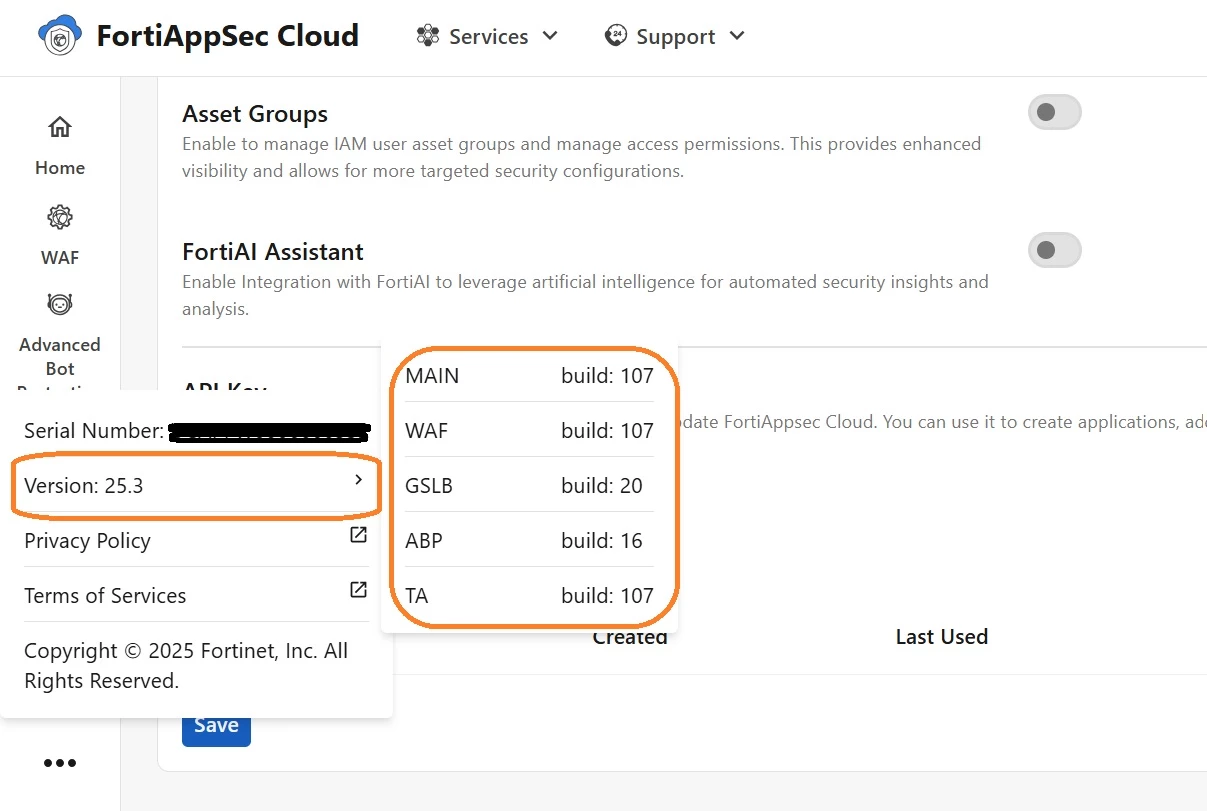1207x811 pixels.
Task: Click the Home label in sidebar
Action: tap(60, 168)
